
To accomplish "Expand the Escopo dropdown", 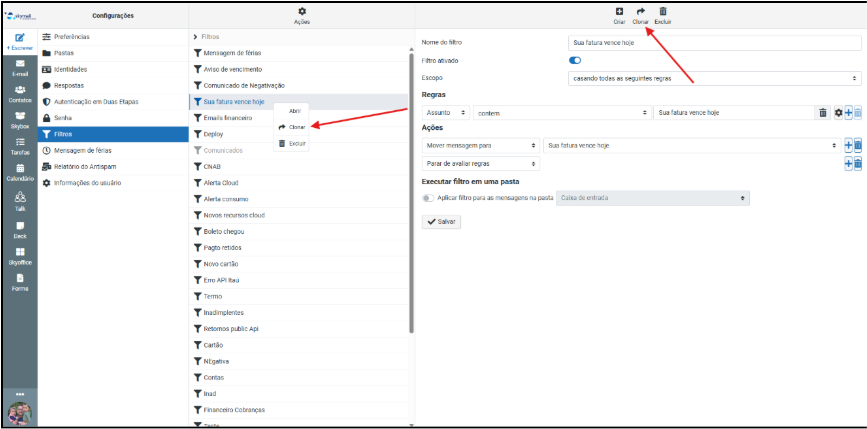I will [713, 77].
